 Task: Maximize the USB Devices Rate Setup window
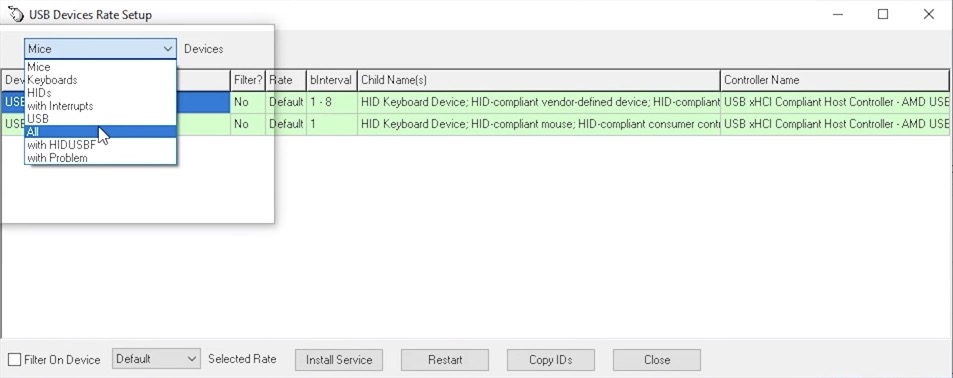pos(883,14)
